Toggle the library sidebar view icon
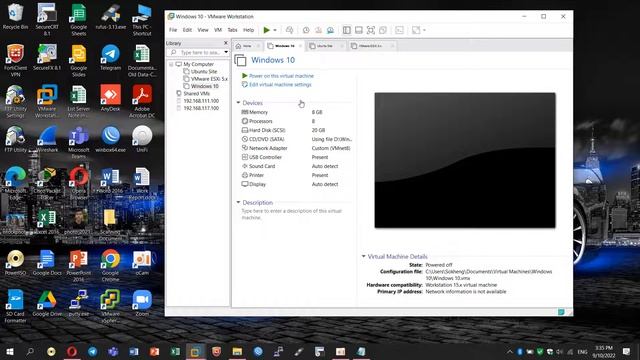Image resolution: width=640 pixels, height=360 pixels. (x=347, y=30)
